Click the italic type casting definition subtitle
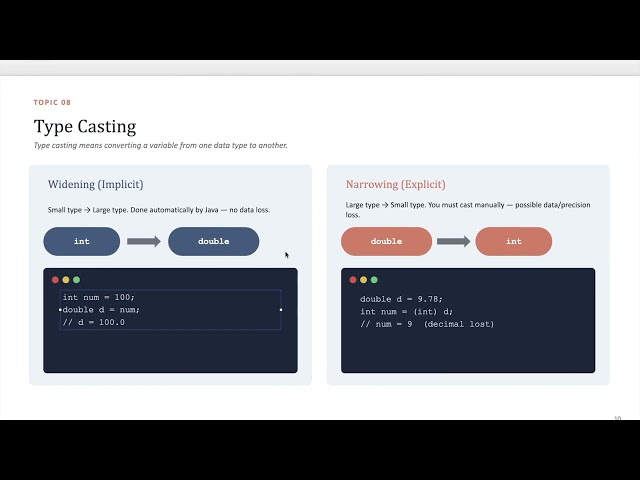This screenshot has width=640, height=480. [x=160, y=145]
